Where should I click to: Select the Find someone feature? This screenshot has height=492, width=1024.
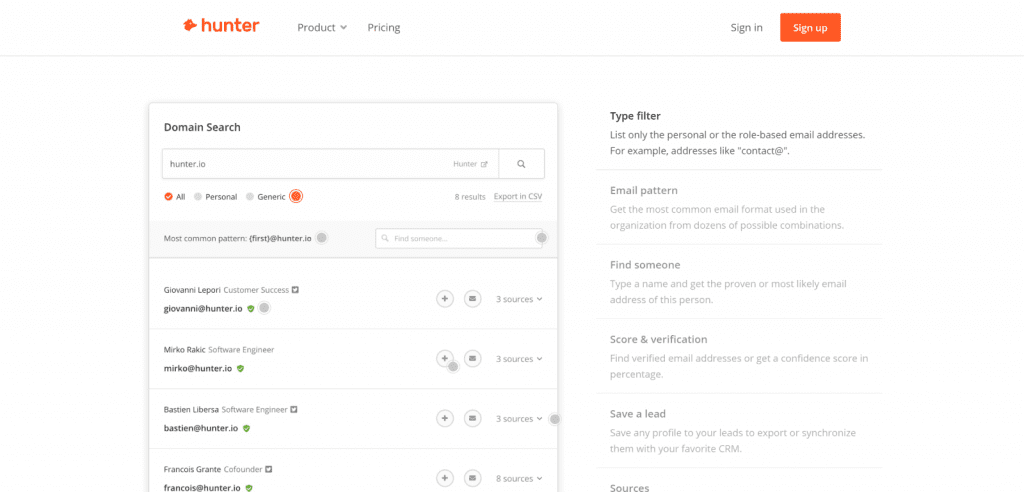[739, 282]
